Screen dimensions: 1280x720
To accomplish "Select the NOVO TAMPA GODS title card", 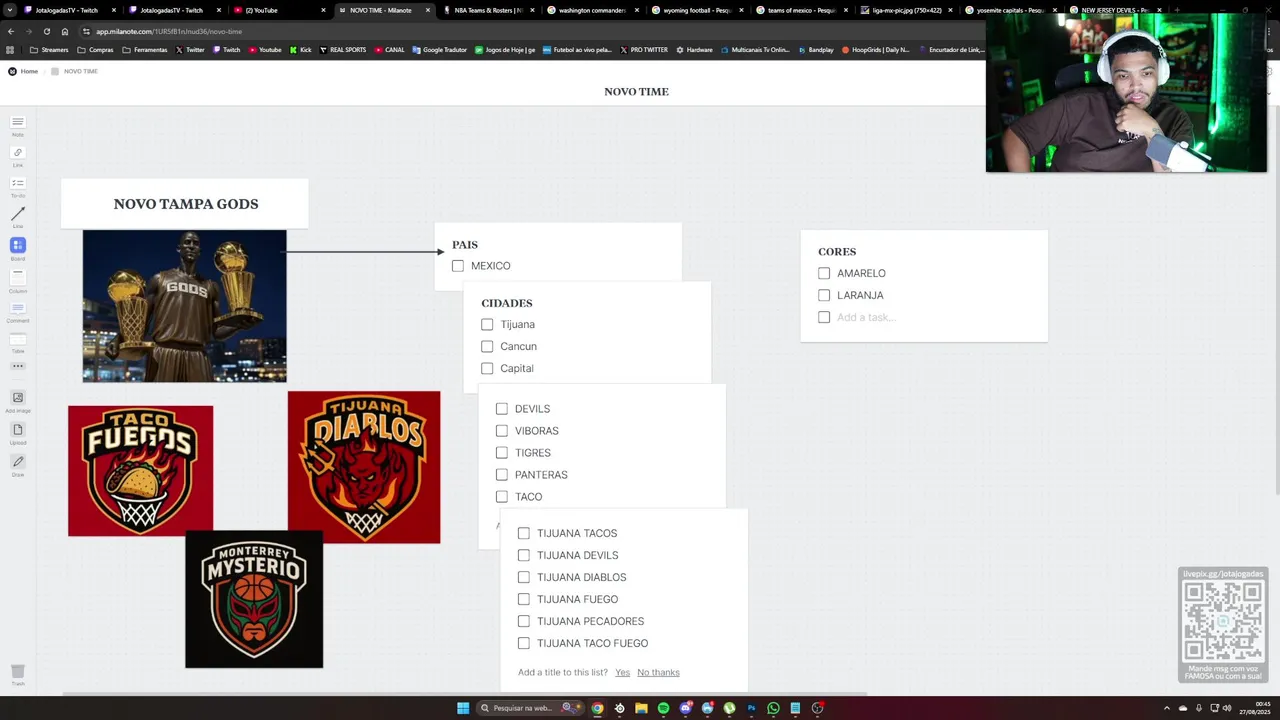I will click(x=185, y=204).
